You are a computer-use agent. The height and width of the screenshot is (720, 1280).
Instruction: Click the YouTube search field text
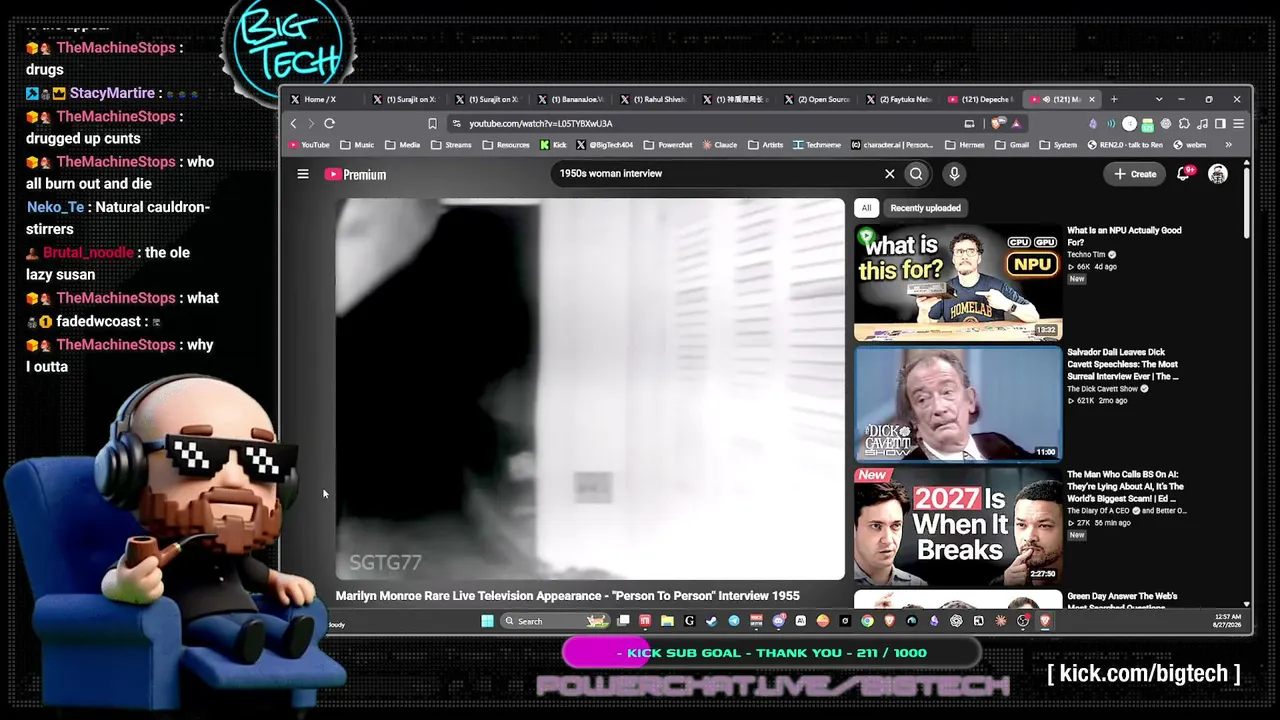pyautogui.click(x=611, y=174)
